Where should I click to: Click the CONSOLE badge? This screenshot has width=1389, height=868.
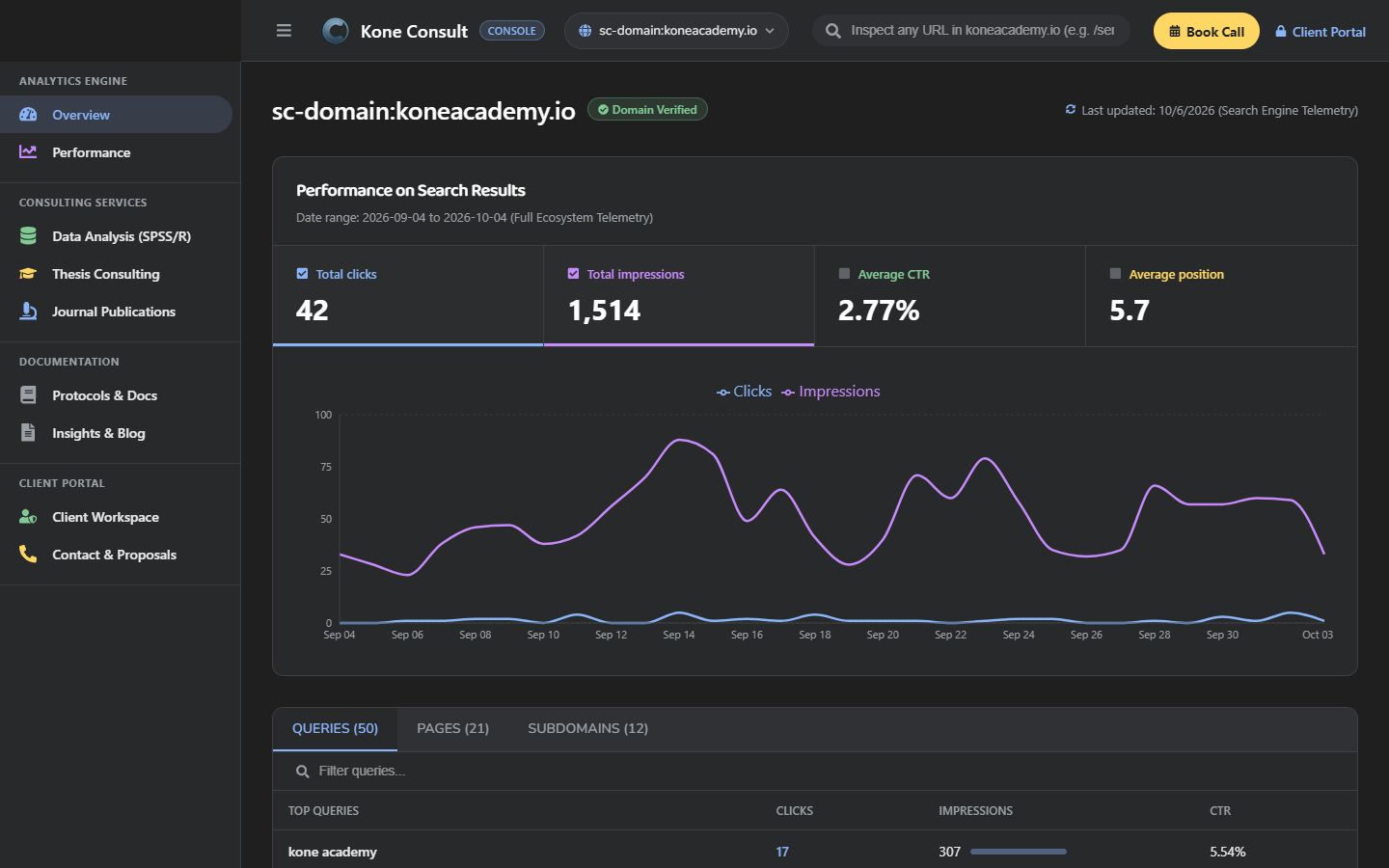(511, 31)
